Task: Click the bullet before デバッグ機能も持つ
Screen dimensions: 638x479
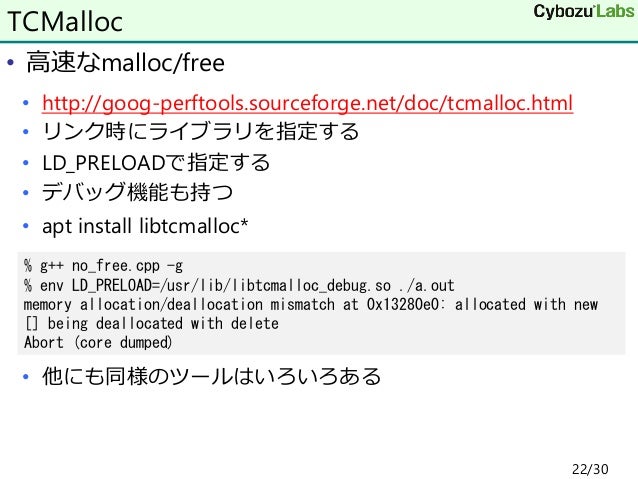Action: 27,192
